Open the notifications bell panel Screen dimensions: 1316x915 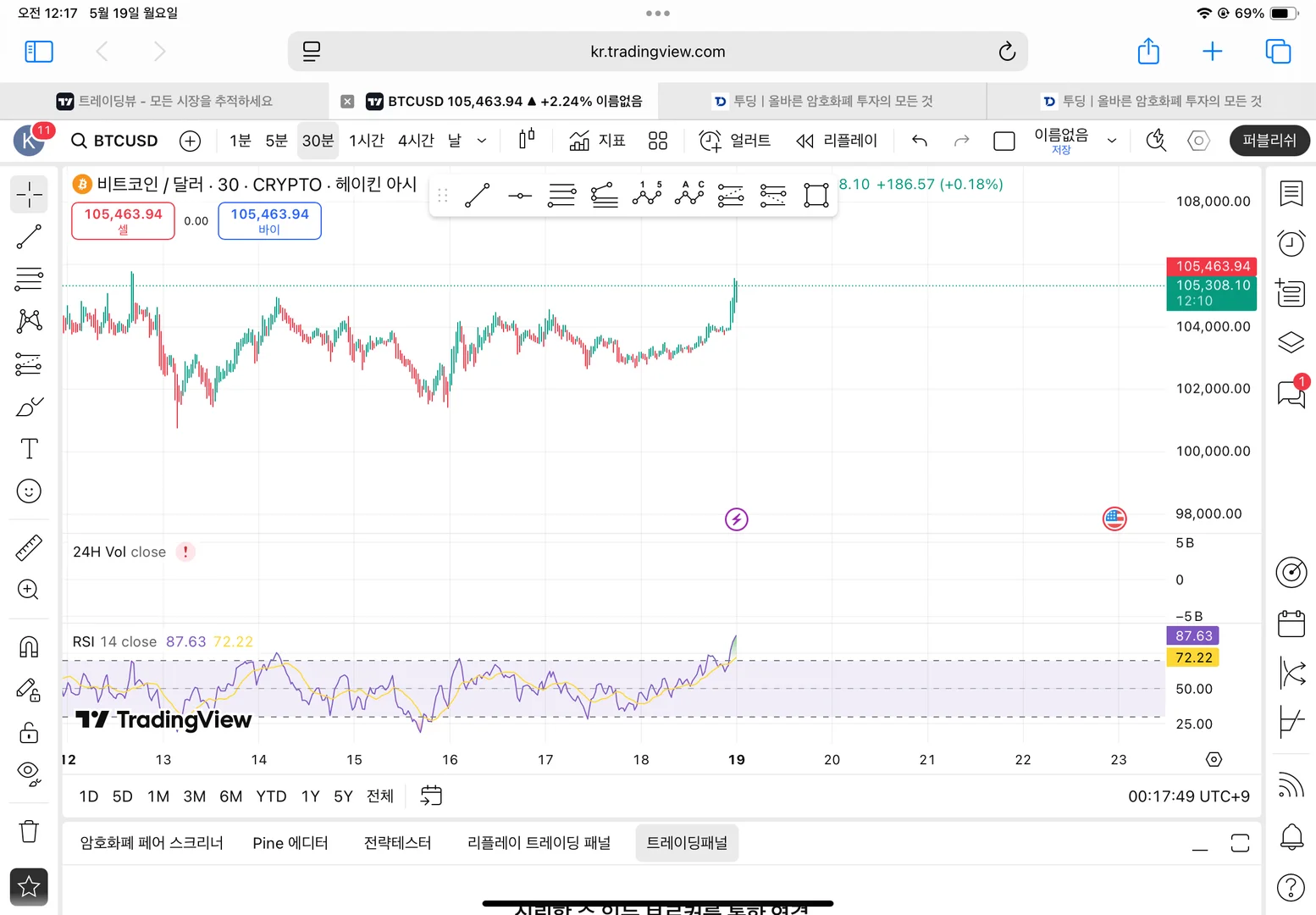(x=1291, y=837)
